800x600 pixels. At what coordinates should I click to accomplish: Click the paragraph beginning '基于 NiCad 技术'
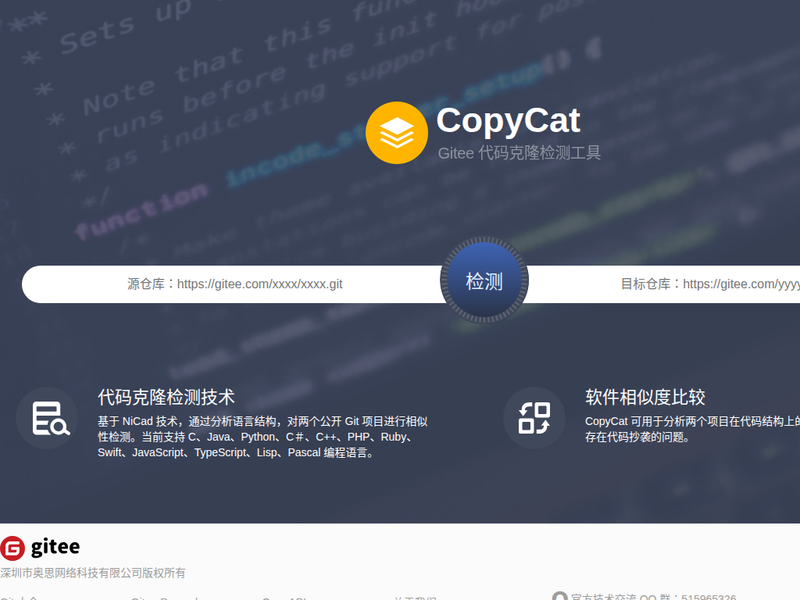click(263, 437)
